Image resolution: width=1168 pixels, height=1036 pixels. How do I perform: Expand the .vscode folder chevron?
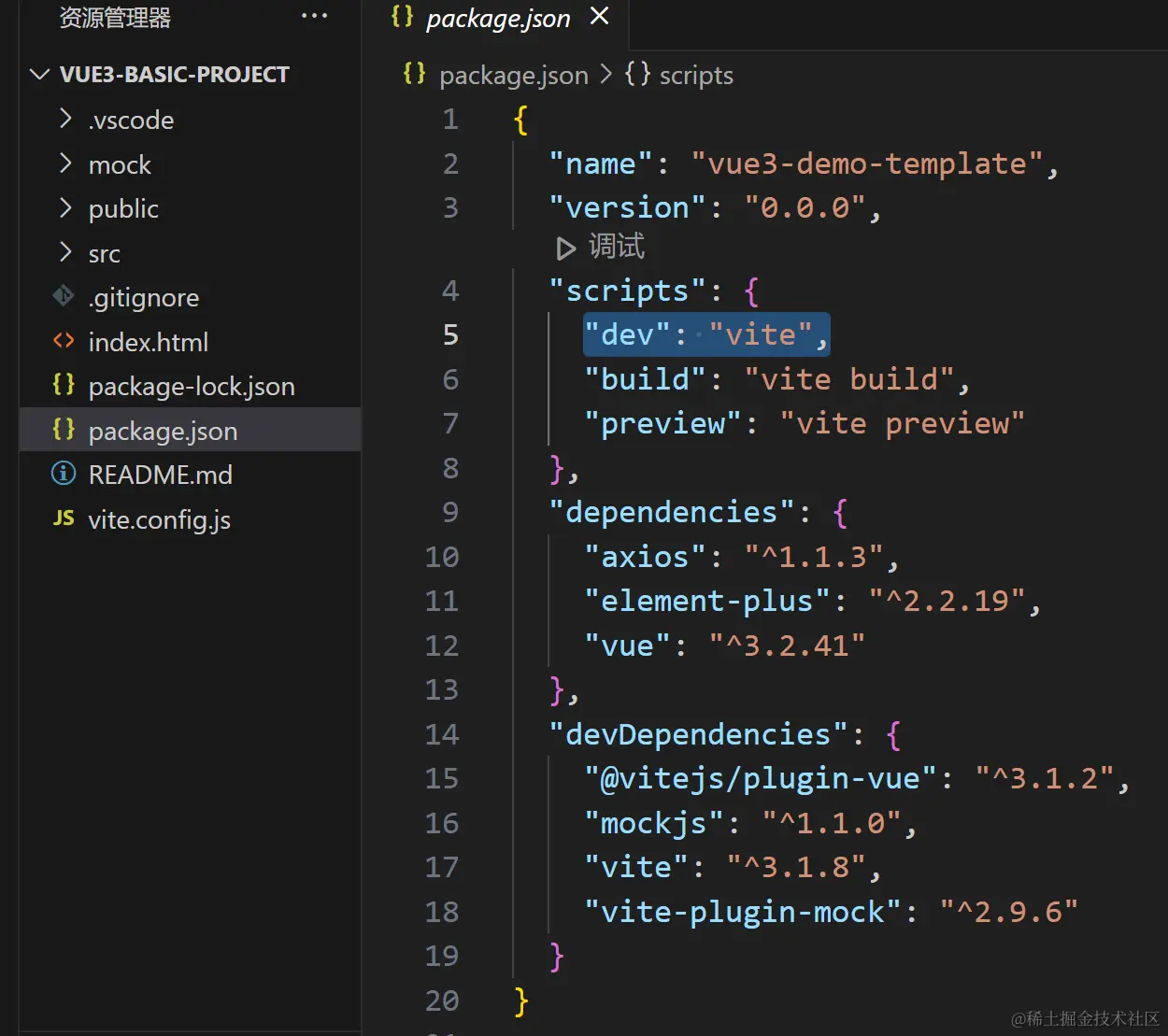(x=65, y=119)
